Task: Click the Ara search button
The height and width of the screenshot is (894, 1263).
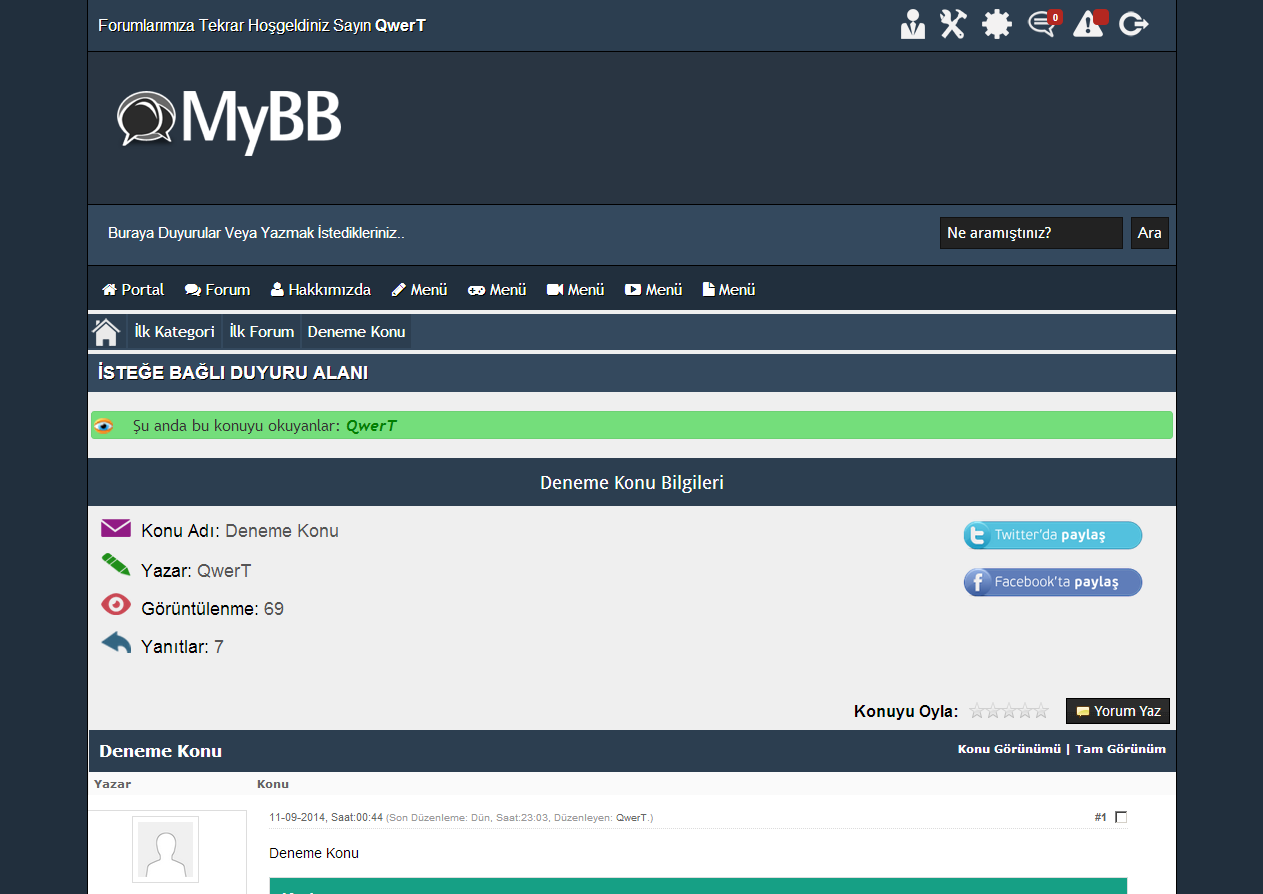Action: [x=1149, y=233]
